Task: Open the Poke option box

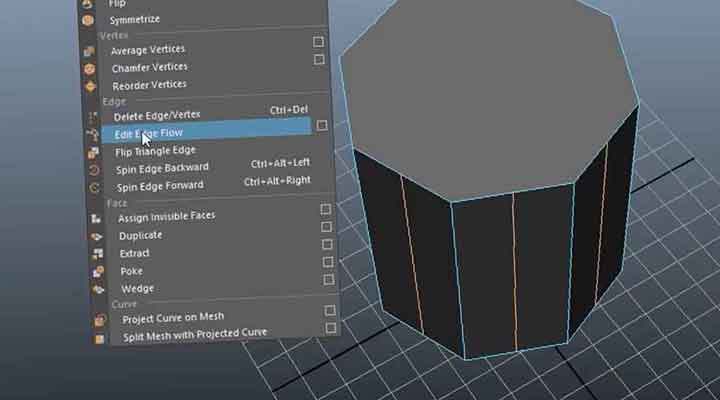Action: [x=328, y=262]
